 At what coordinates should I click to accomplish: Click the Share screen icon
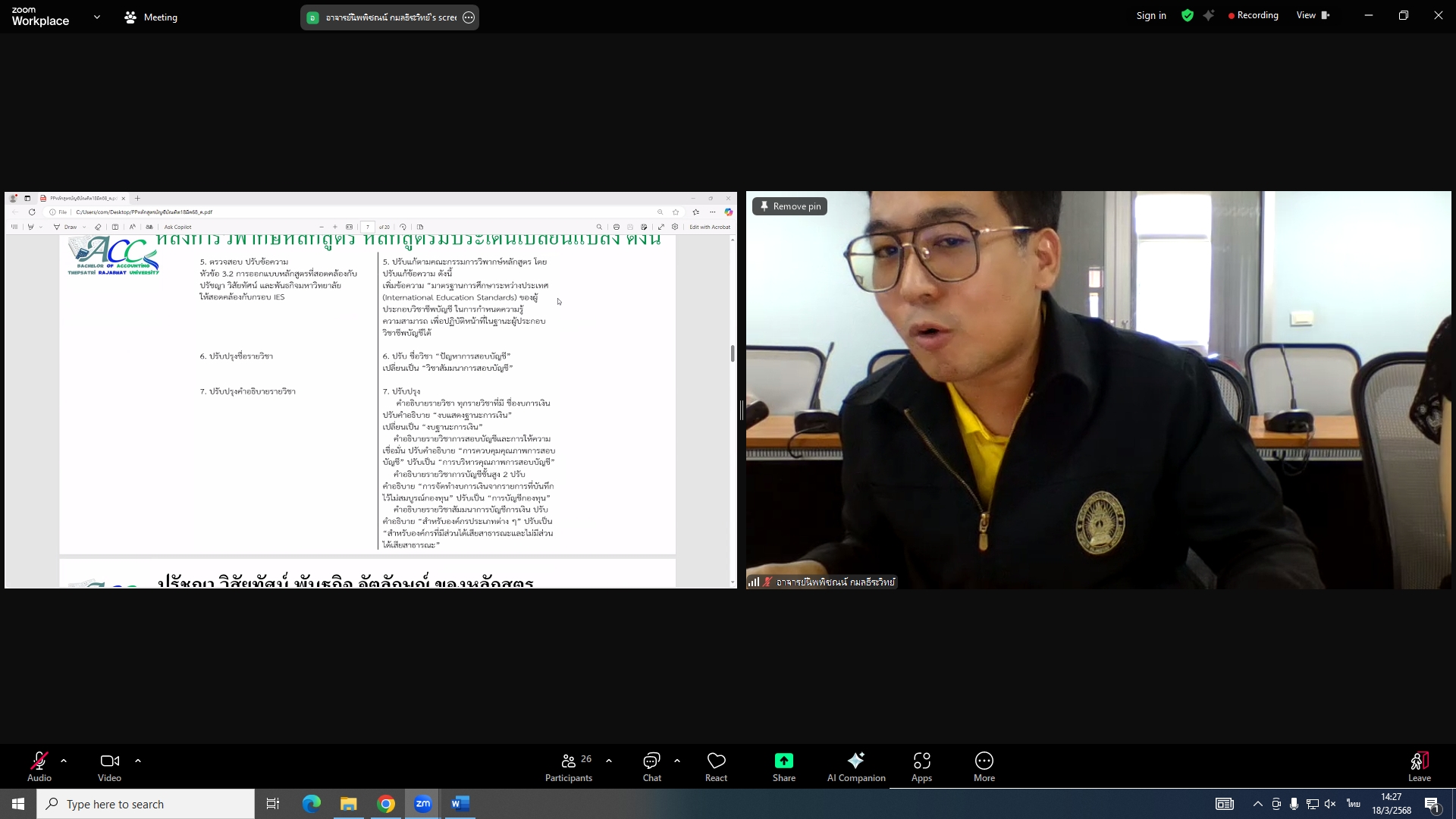(783, 761)
